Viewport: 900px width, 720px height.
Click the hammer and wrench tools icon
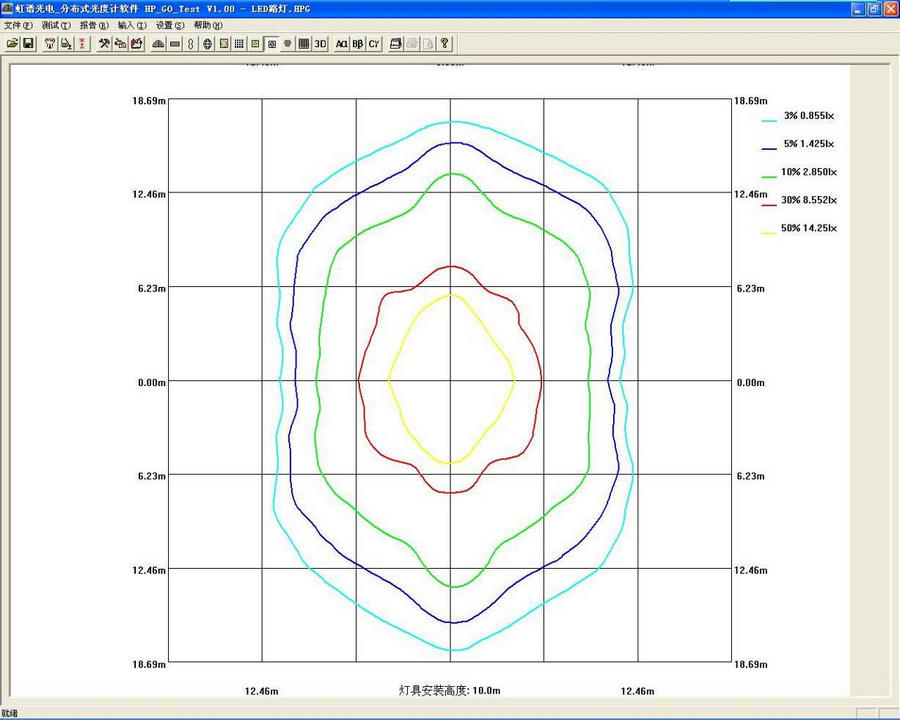pos(103,44)
